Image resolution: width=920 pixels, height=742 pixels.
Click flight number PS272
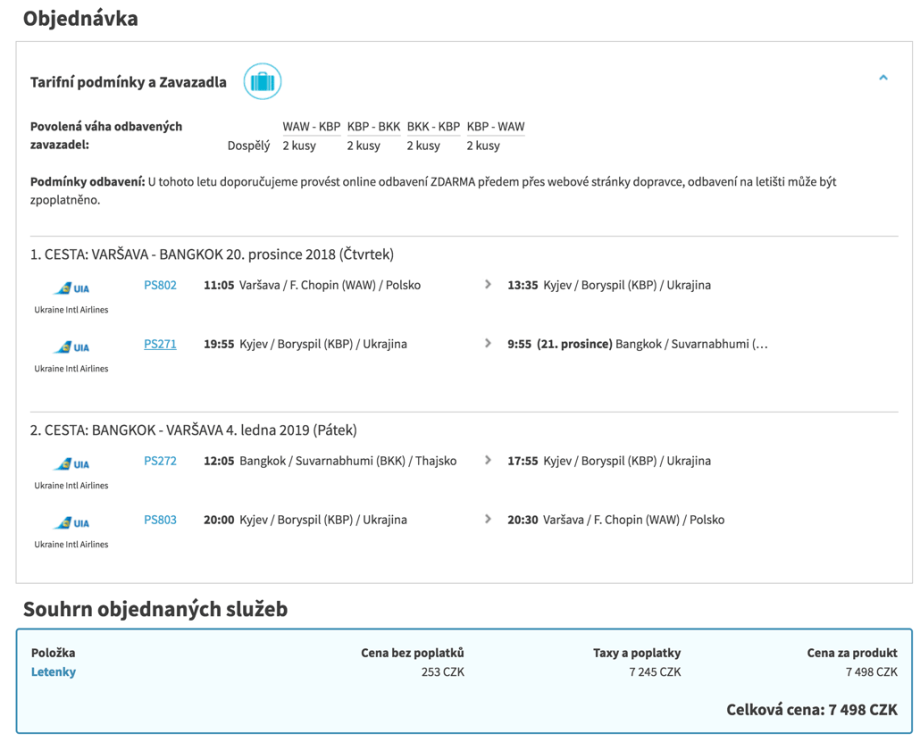[x=160, y=461]
